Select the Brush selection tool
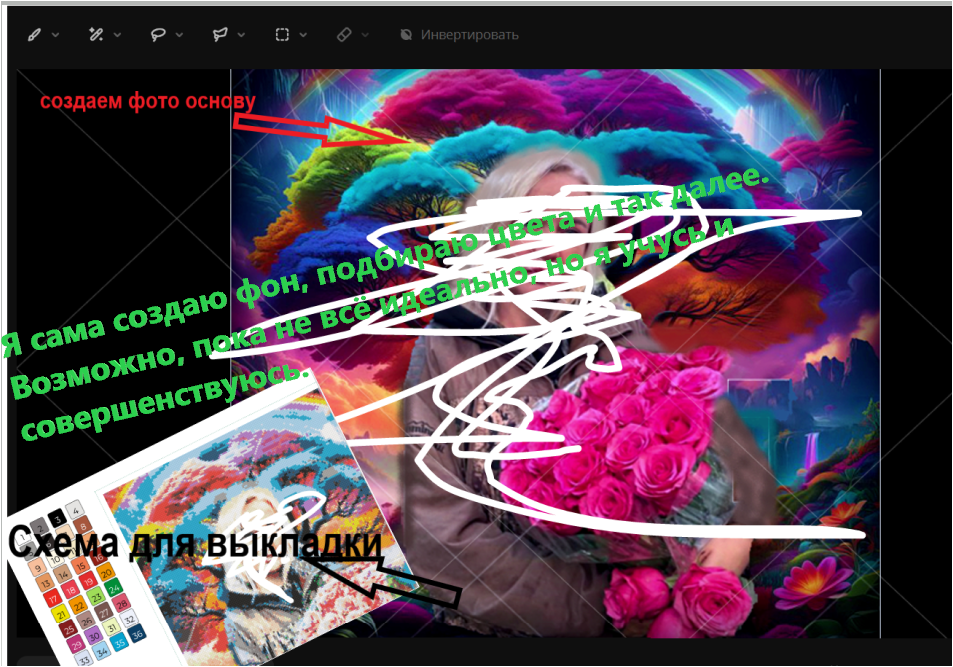Viewport: 953px width, 667px height. pyautogui.click(x=34, y=35)
